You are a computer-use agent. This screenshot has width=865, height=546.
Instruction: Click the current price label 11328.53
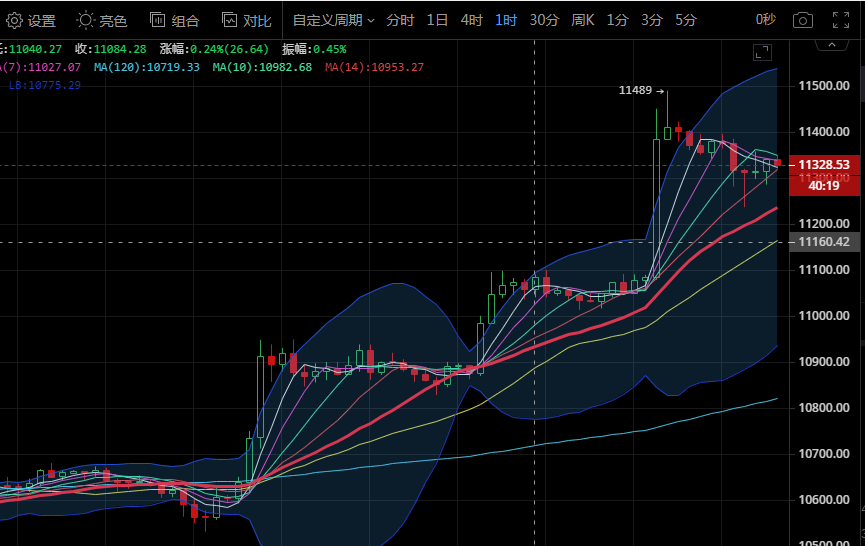pyautogui.click(x=824, y=164)
